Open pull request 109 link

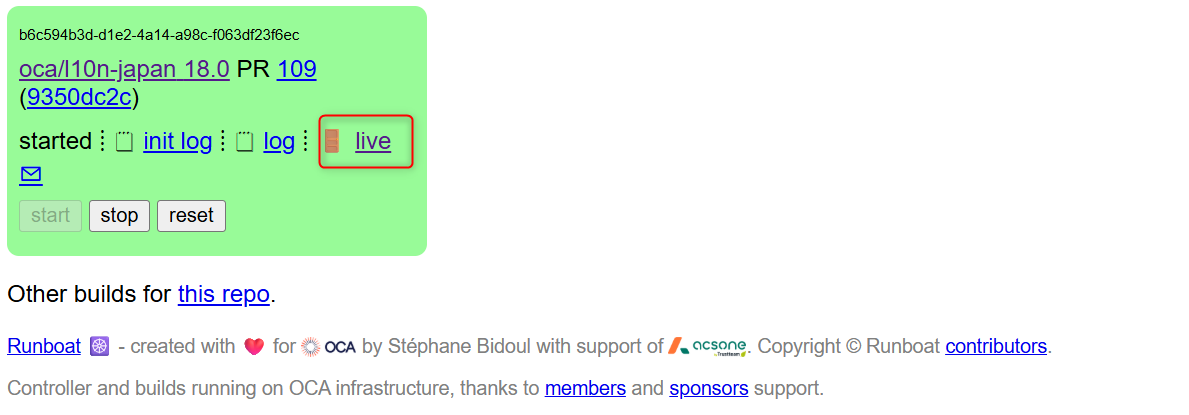click(x=296, y=70)
